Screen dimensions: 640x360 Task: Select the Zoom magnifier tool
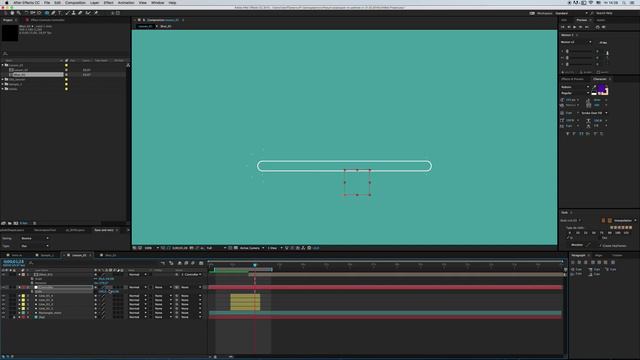tap(18, 13)
